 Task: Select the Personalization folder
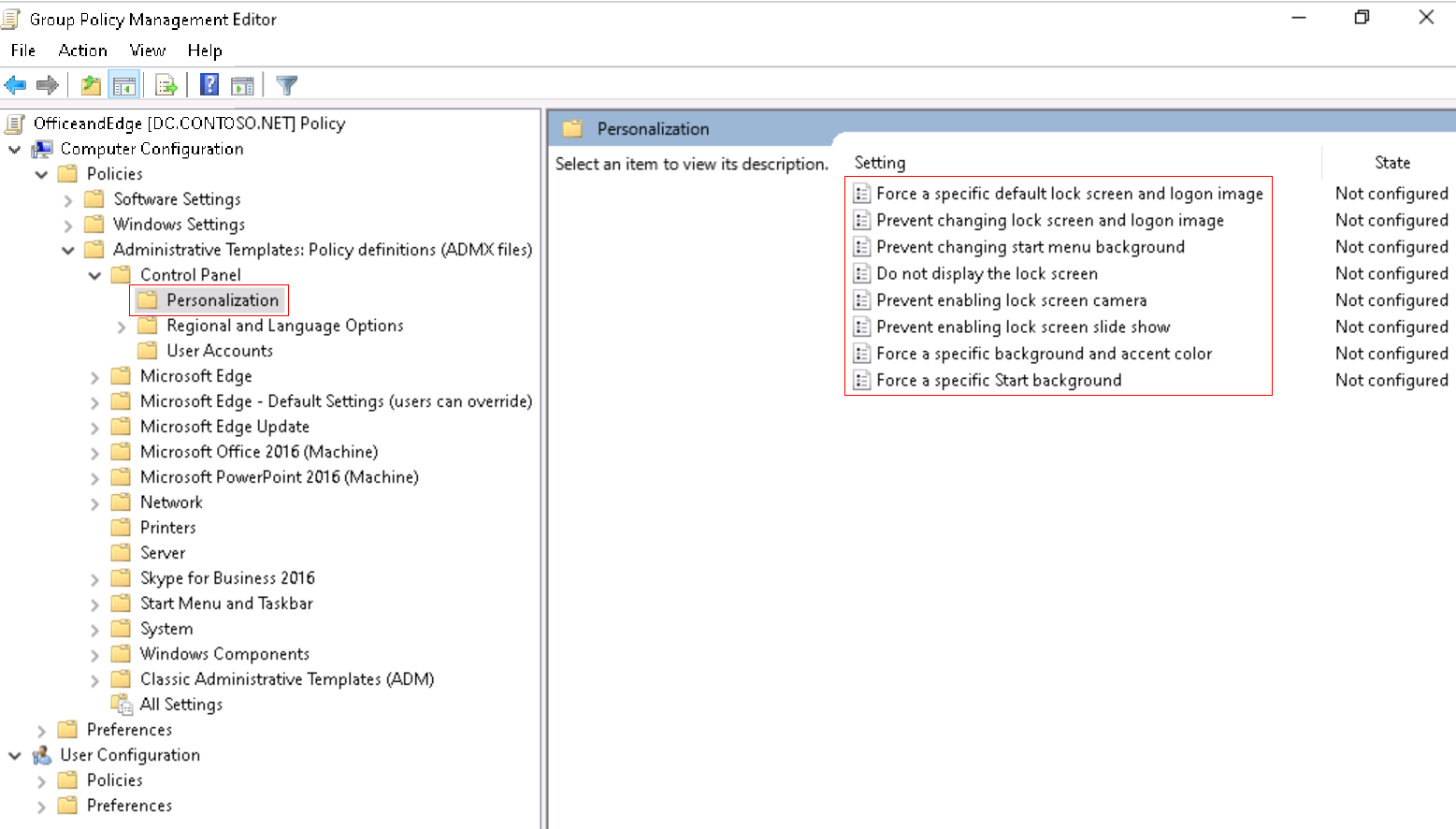coord(220,299)
